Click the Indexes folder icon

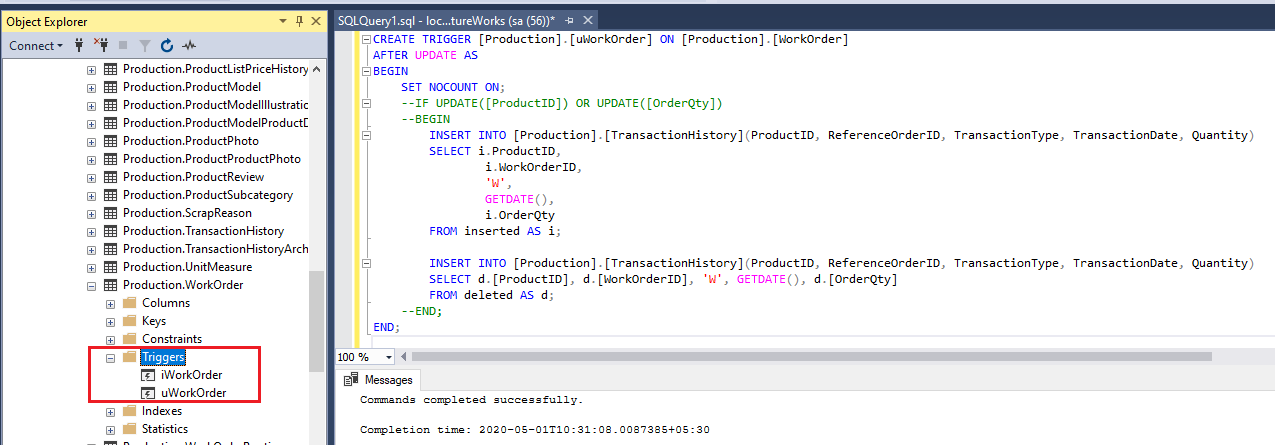[x=129, y=411]
